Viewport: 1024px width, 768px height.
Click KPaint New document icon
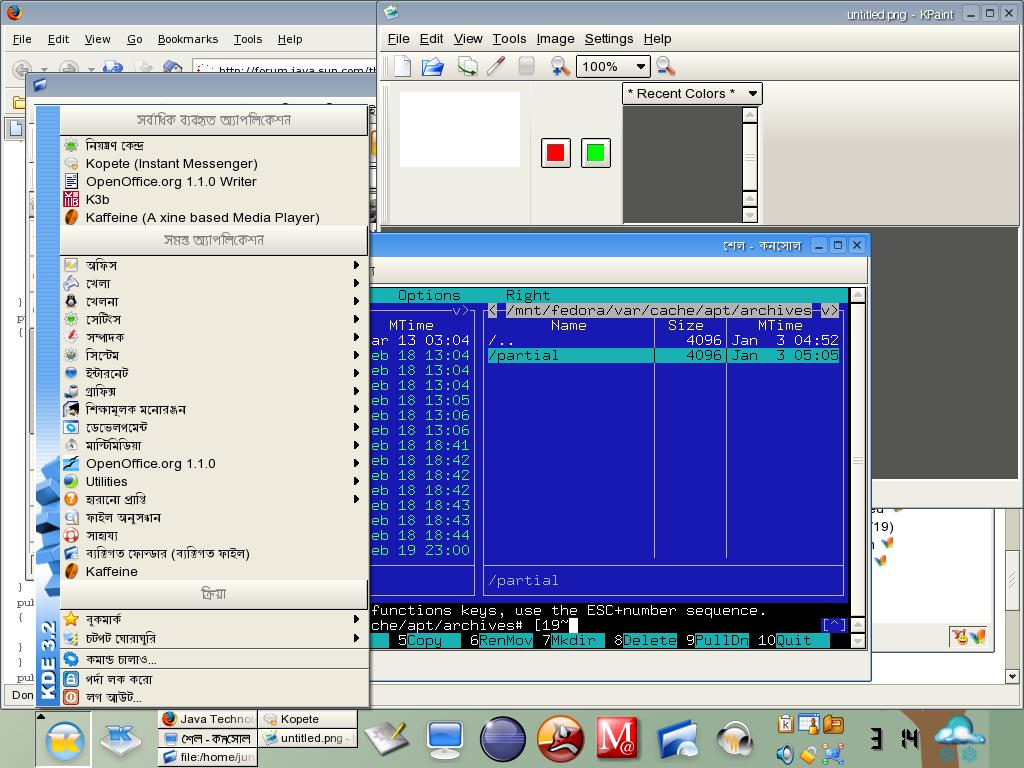(402, 66)
